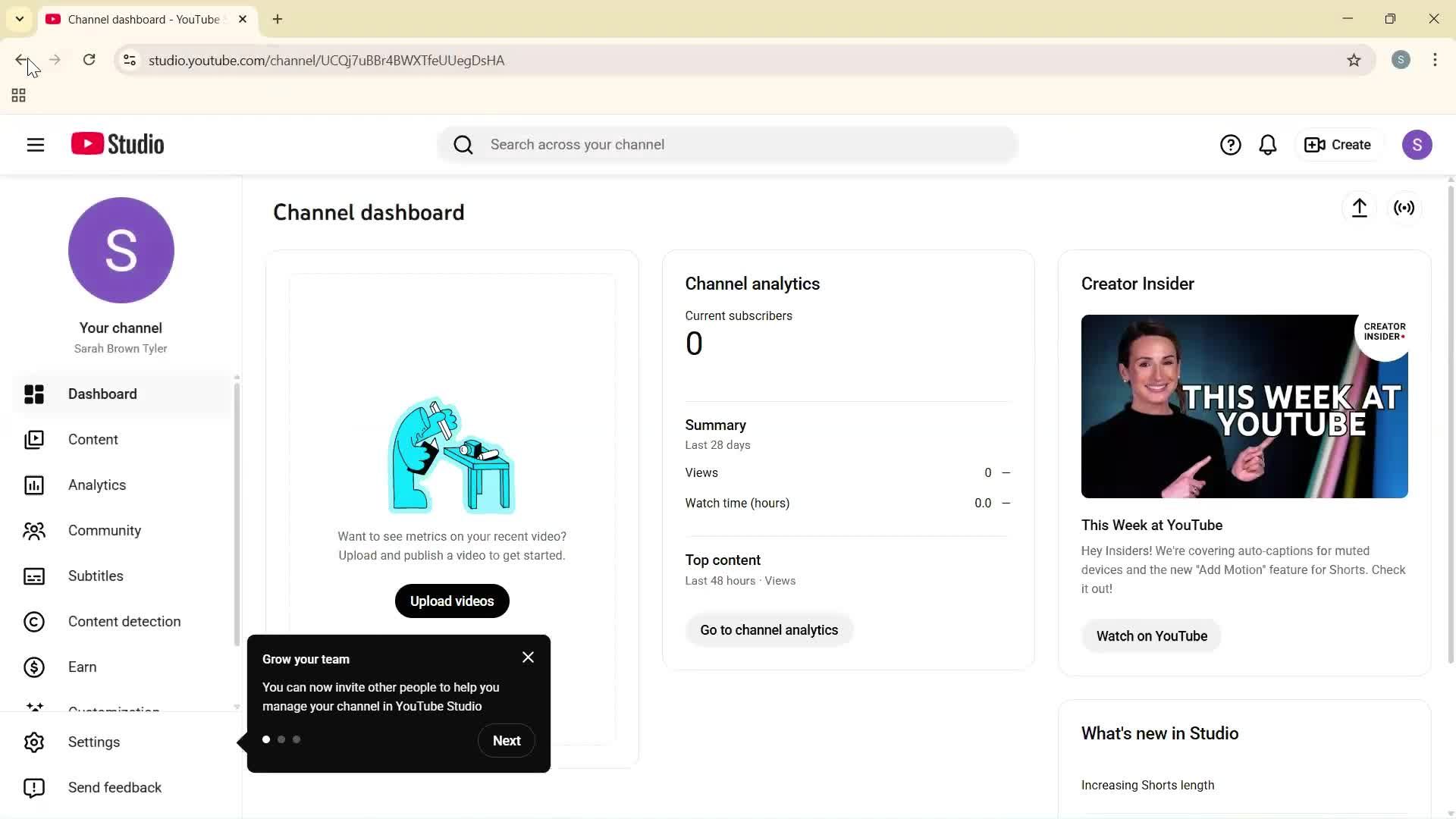Screen dimensions: 1456x819
Task: Open Analytics from the sidebar
Action: [96, 485]
